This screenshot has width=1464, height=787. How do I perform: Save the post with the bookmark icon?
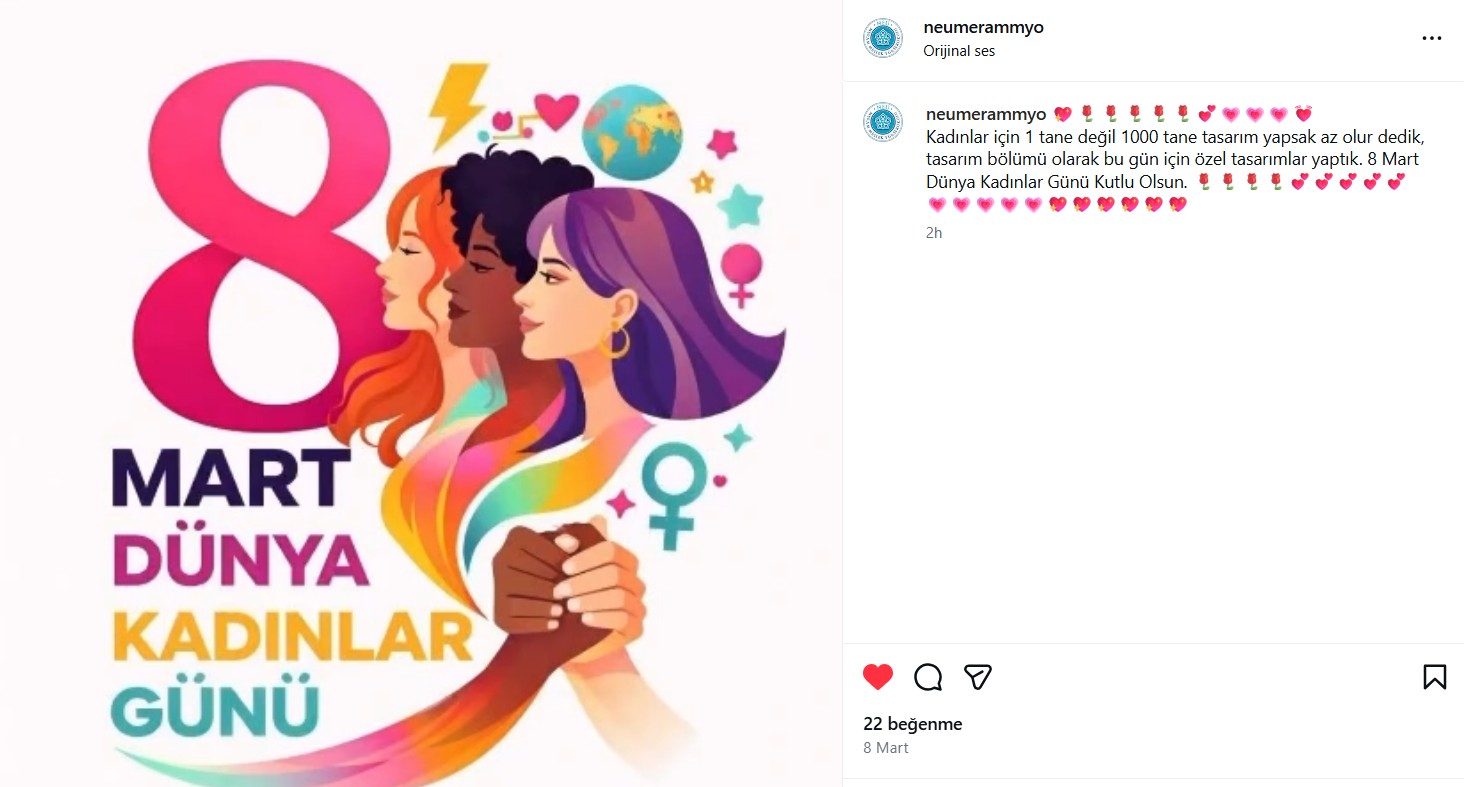click(x=1434, y=677)
